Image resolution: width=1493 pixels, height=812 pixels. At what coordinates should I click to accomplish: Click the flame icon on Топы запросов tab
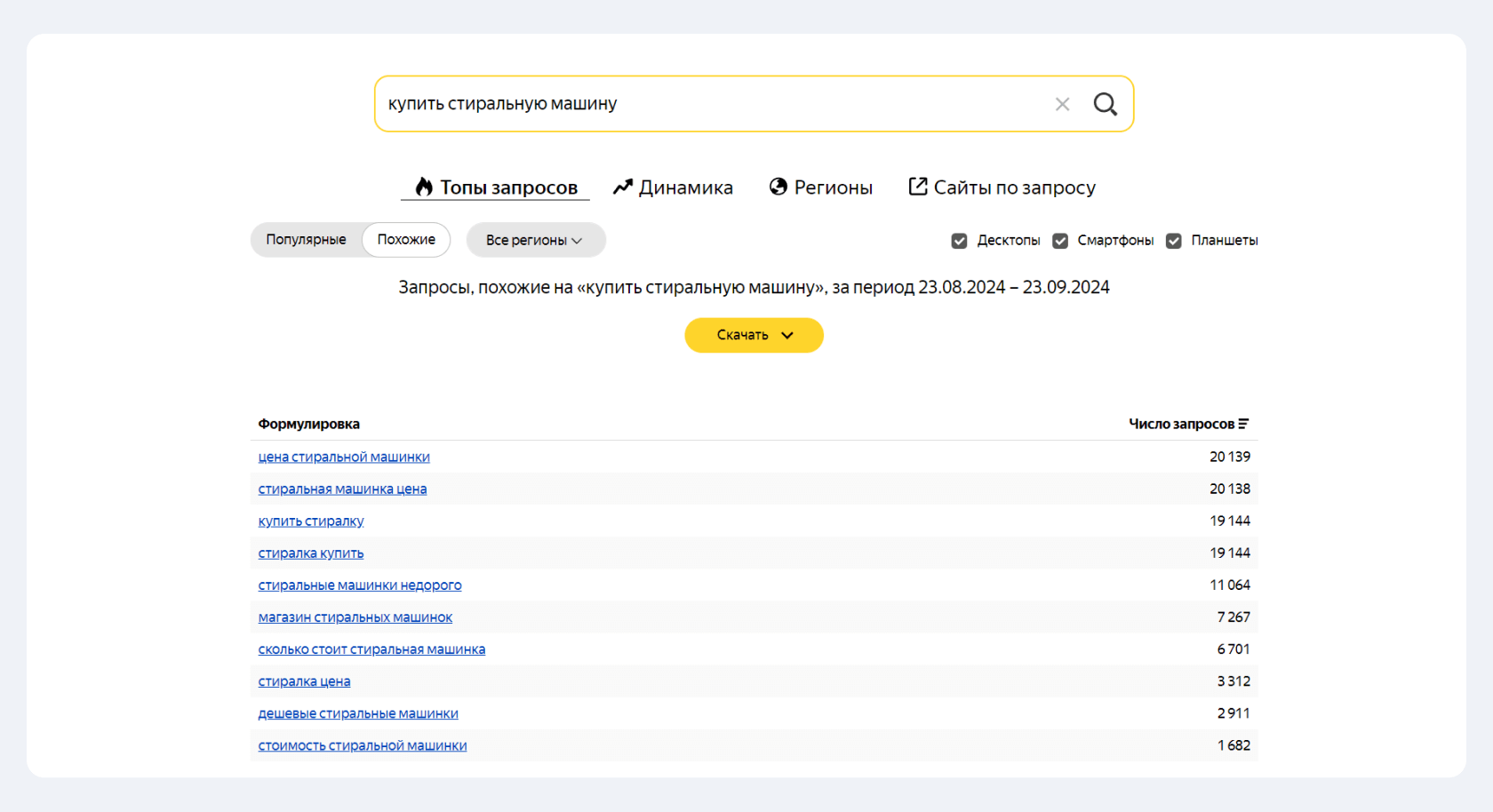pos(424,187)
